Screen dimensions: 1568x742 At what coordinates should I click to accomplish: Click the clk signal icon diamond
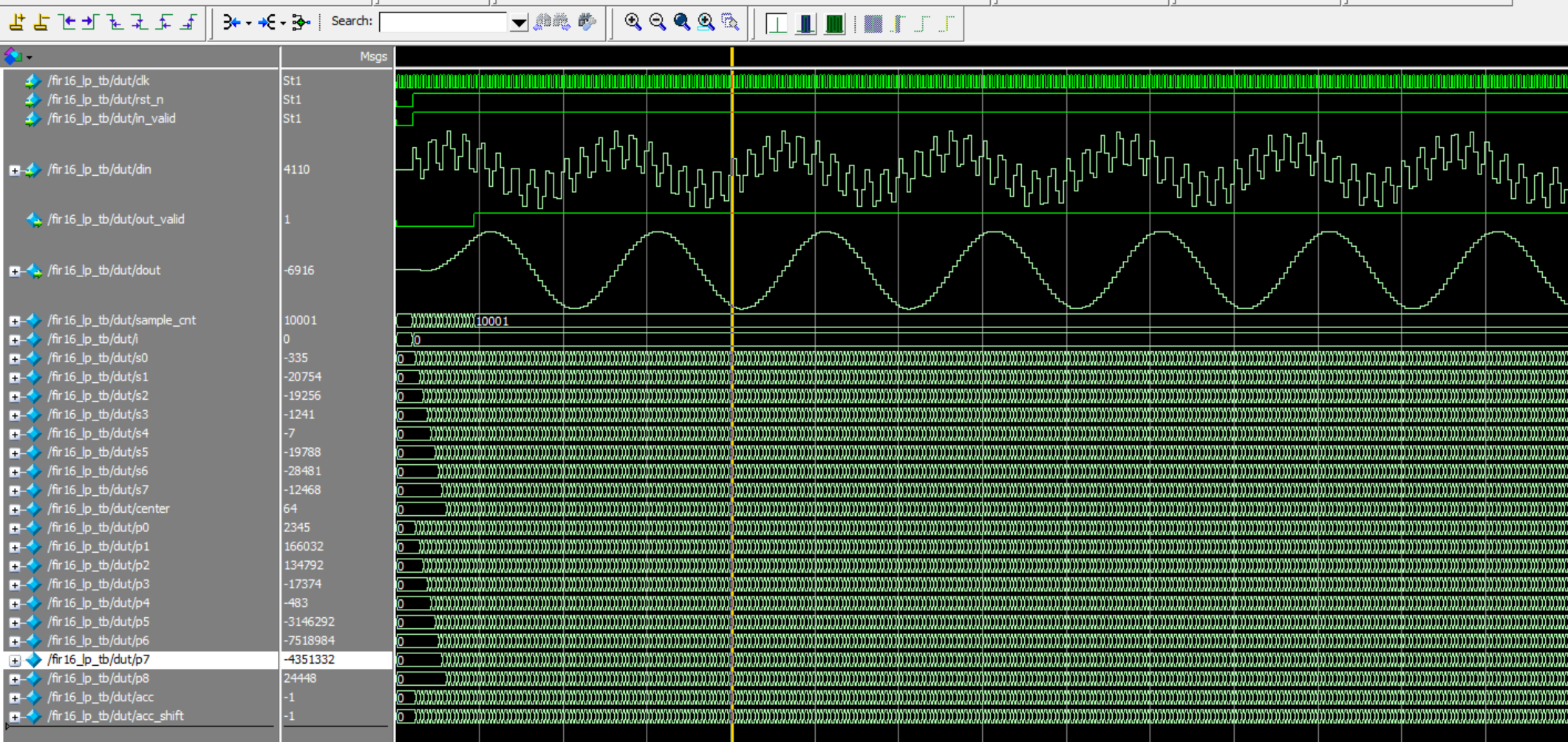click(33, 81)
